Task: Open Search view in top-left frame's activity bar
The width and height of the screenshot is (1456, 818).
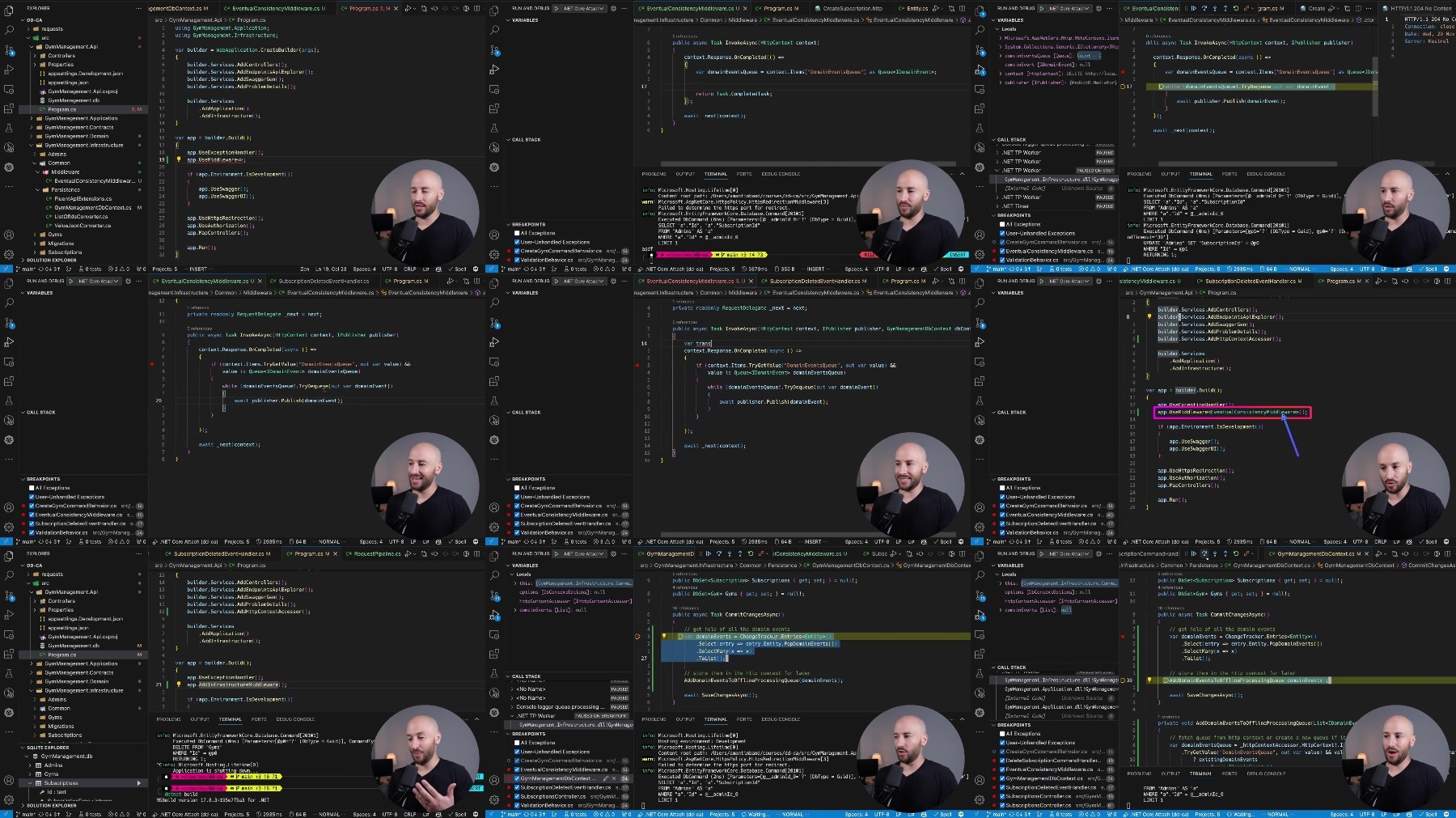Action: (9, 30)
